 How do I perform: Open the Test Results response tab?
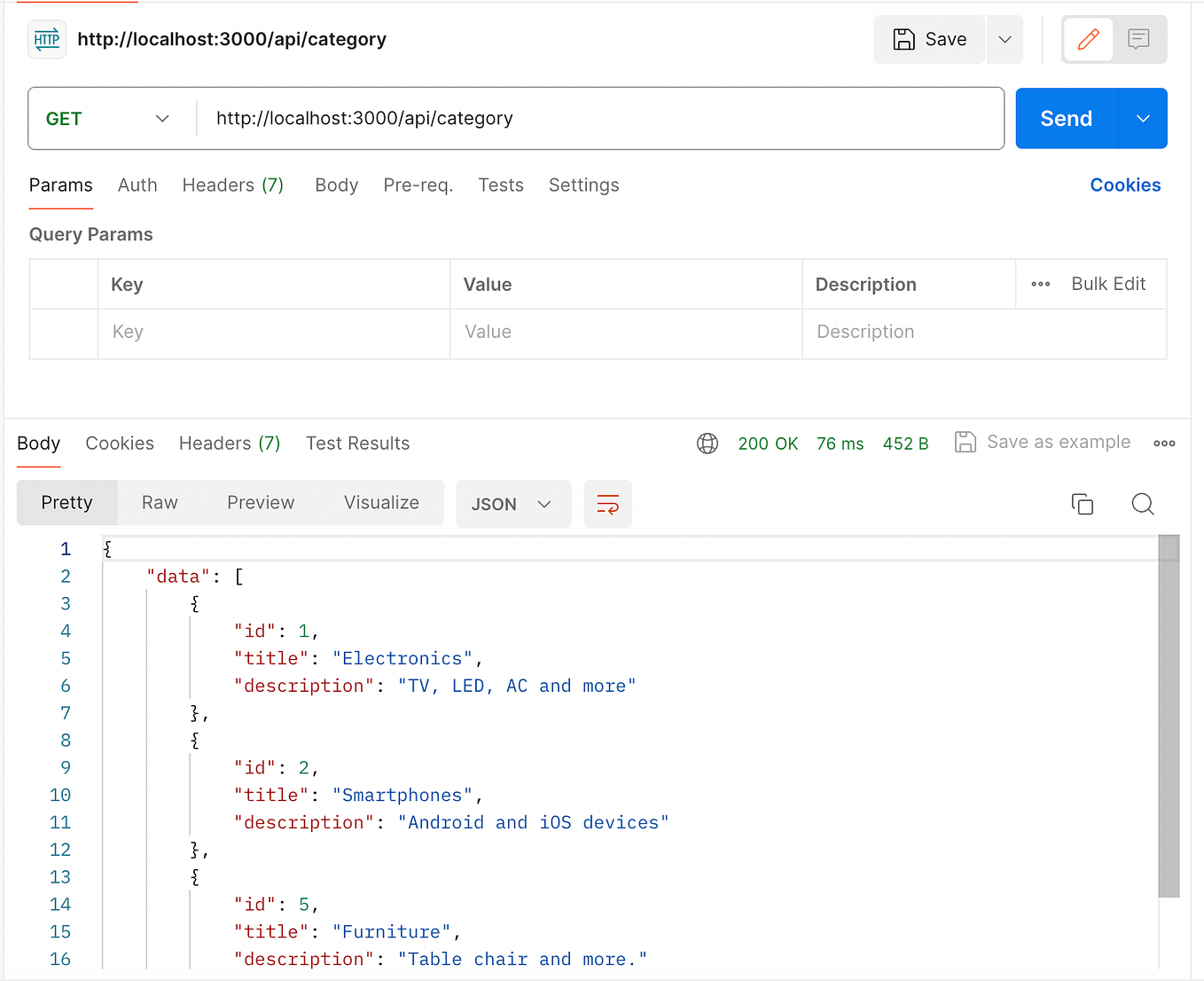point(357,443)
